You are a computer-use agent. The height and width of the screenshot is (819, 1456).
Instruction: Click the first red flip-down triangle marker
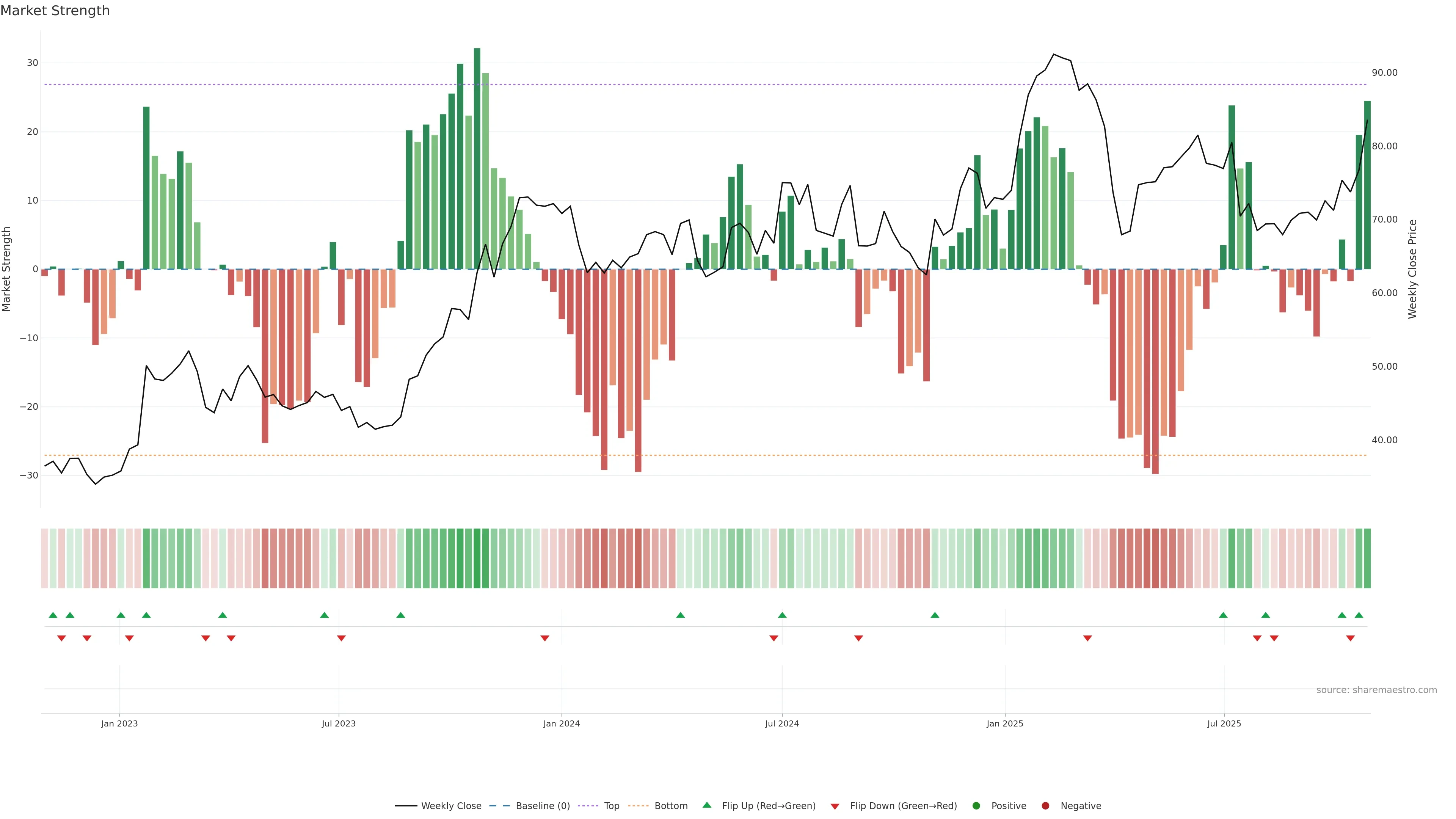[61, 638]
